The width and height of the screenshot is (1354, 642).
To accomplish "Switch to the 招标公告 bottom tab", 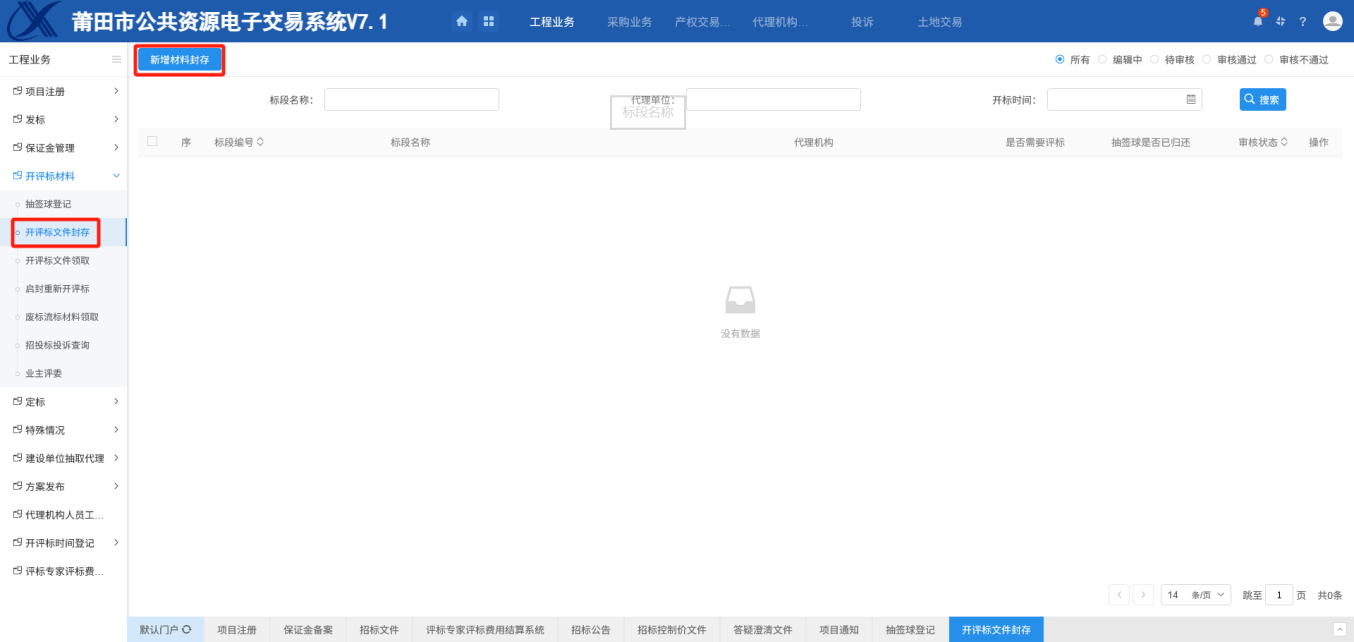I will 591,630.
